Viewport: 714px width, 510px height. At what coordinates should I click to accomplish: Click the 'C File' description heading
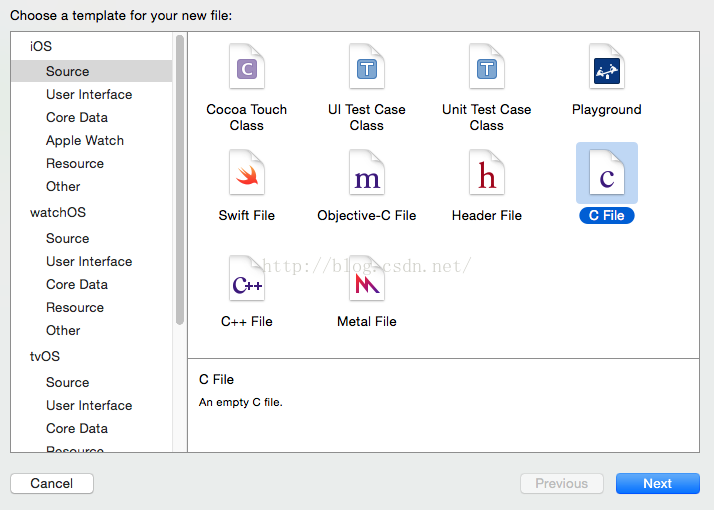pos(216,379)
